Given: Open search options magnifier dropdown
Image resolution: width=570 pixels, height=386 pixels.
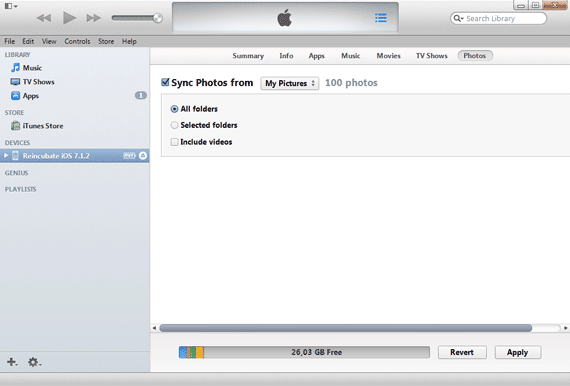Looking at the screenshot, I should (x=458, y=18).
